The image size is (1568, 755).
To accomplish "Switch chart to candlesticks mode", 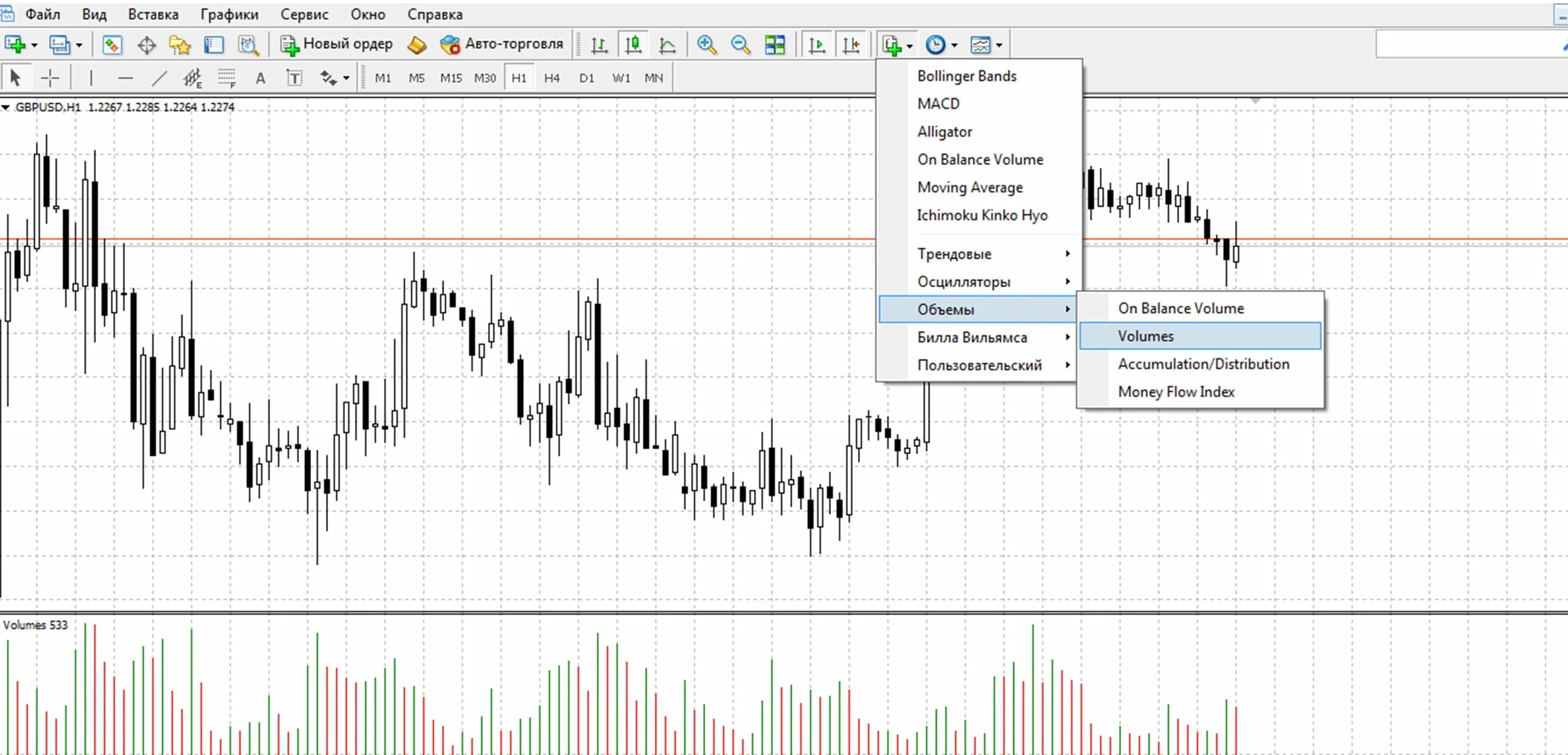I will pos(633,45).
